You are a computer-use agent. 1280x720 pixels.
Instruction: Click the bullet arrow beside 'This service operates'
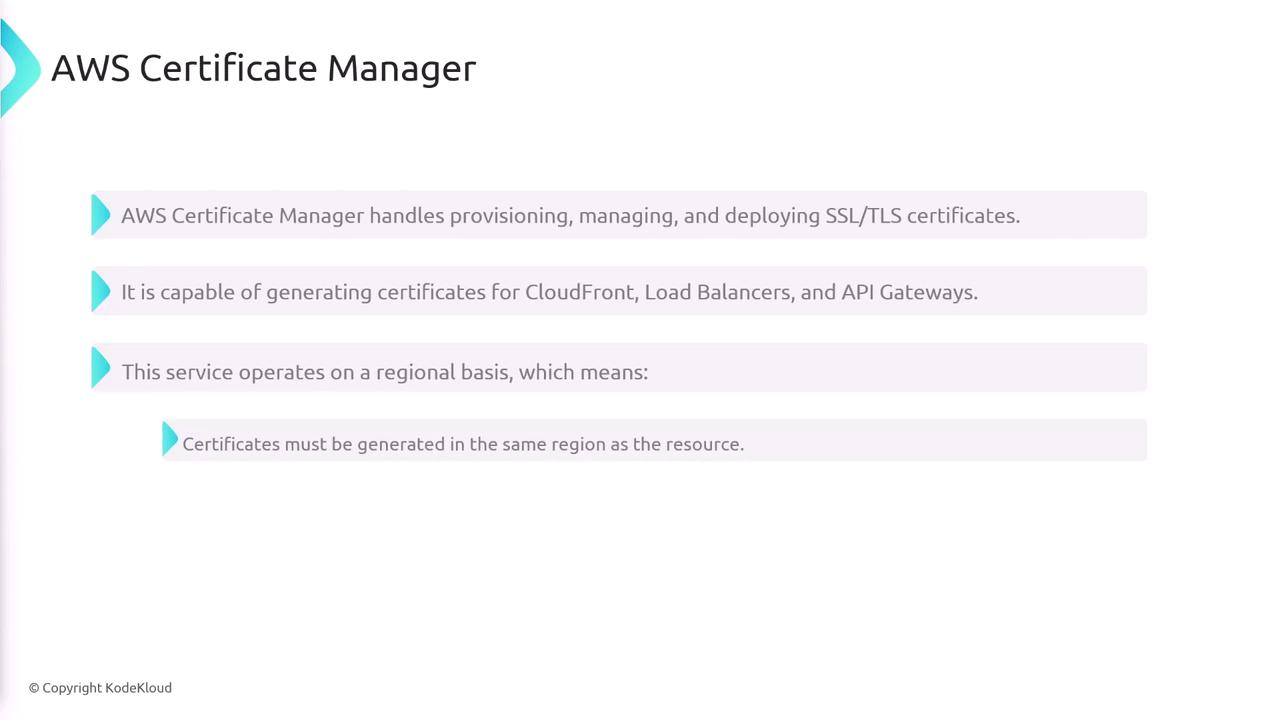(100, 367)
